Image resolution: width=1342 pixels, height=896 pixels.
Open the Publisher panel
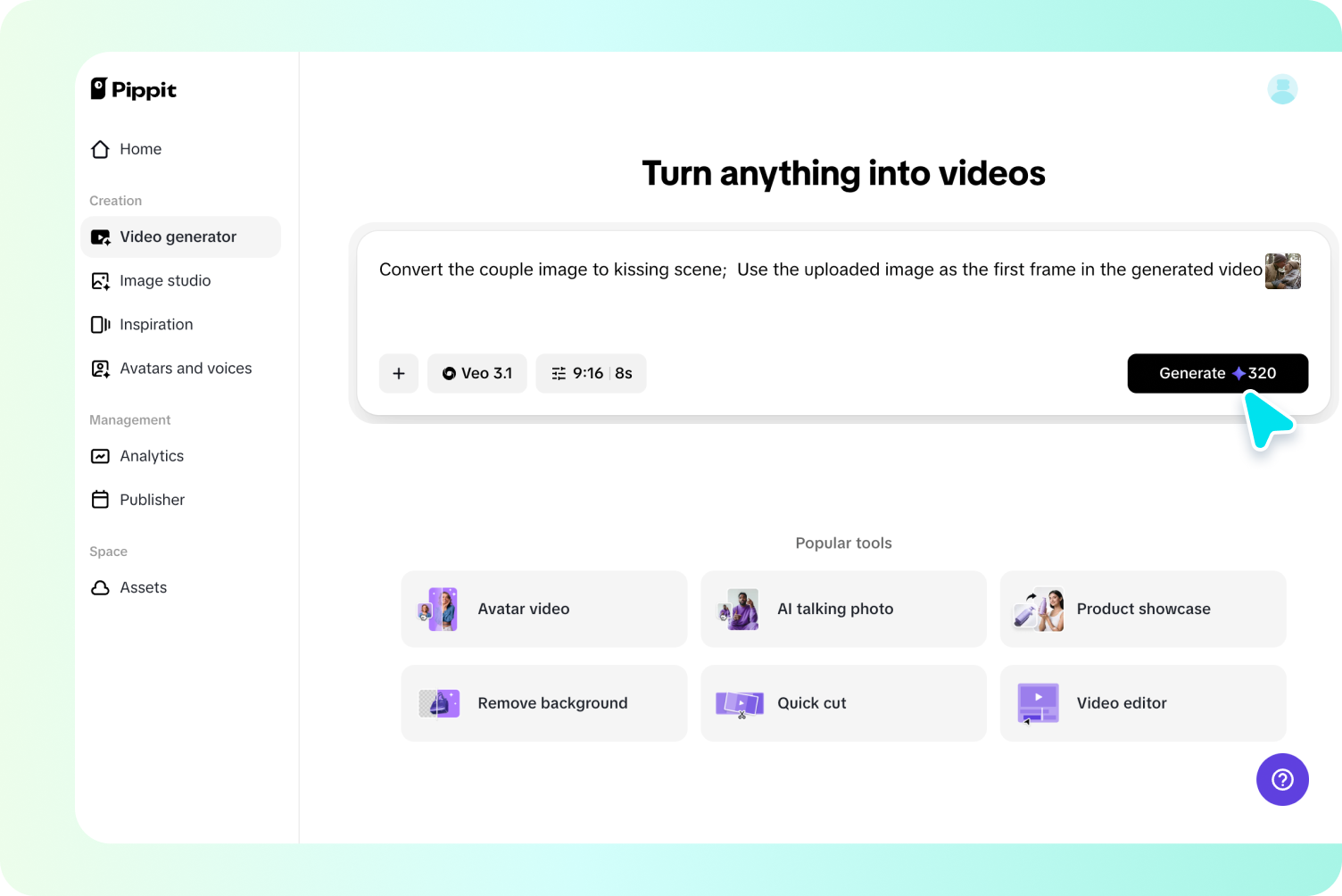pos(152,500)
